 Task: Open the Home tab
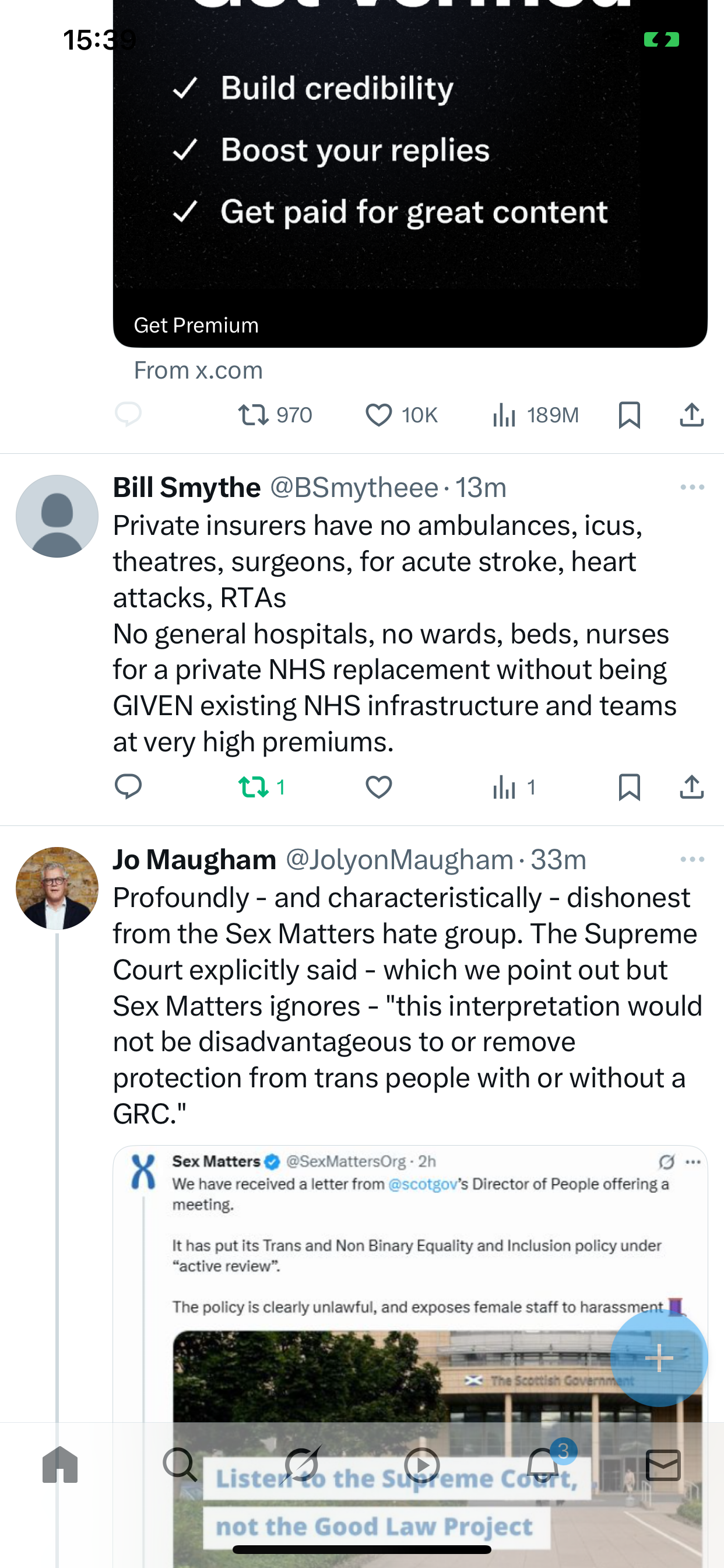pos(60,1465)
